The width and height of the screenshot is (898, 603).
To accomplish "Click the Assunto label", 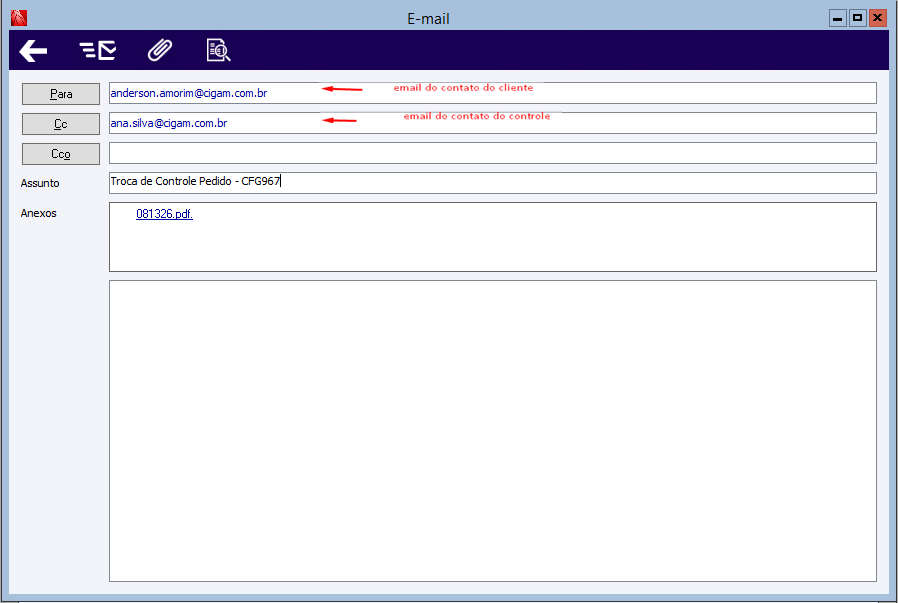I will pyautogui.click(x=40, y=183).
